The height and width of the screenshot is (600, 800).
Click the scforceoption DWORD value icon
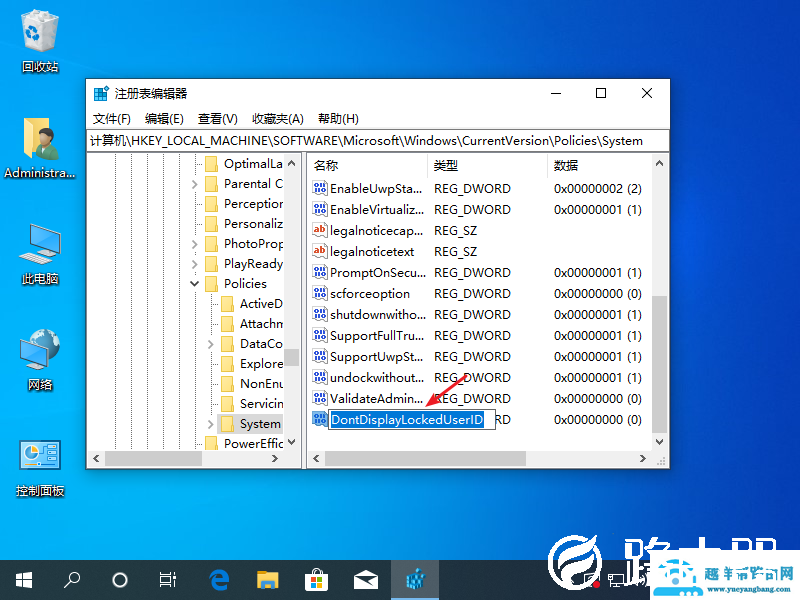319,293
